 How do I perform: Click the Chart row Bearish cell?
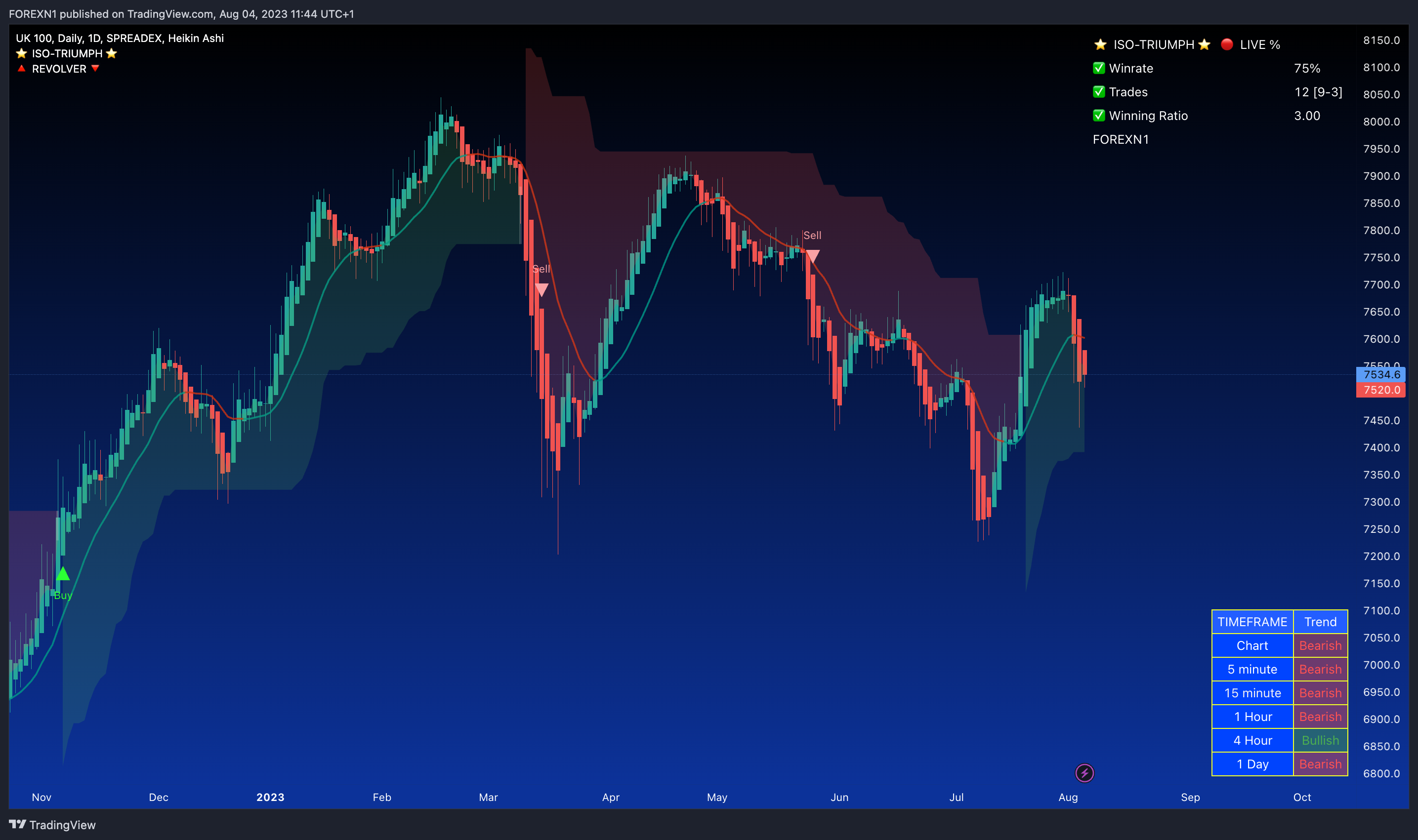1320,645
